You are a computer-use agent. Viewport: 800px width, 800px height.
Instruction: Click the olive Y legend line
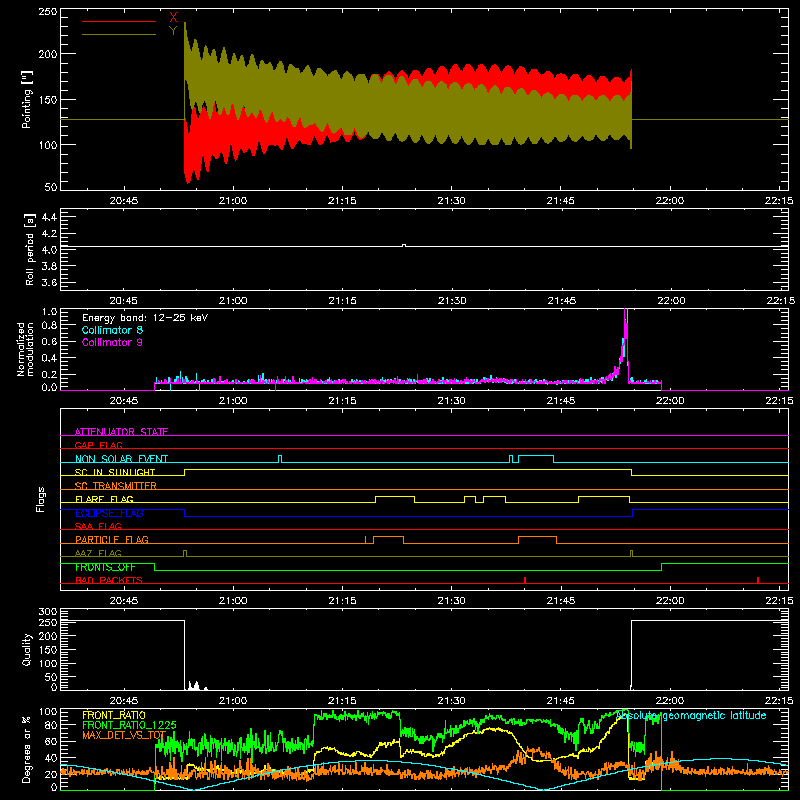point(119,34)
